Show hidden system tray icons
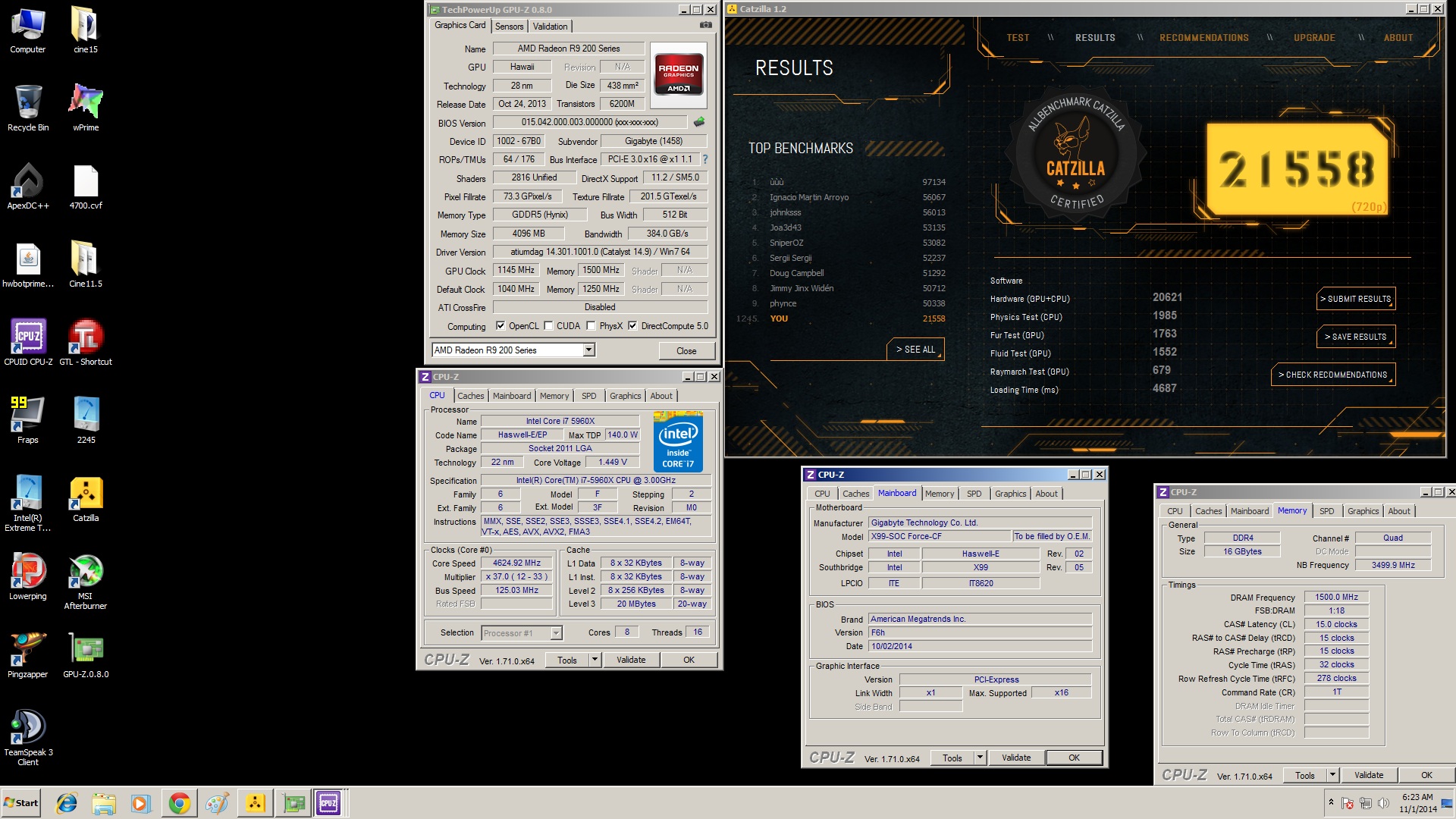This screenshot has height=819, width=1456. [1331, 802]
